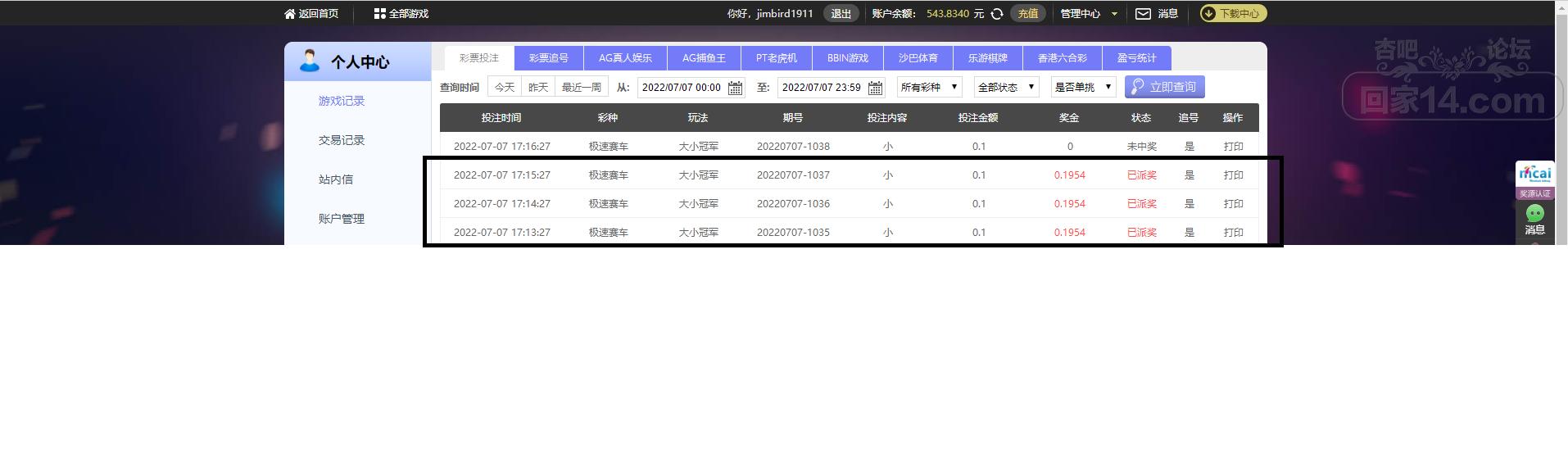Open the envelope message icon
Screen dimensions: 1568x449
point(1143,13)
